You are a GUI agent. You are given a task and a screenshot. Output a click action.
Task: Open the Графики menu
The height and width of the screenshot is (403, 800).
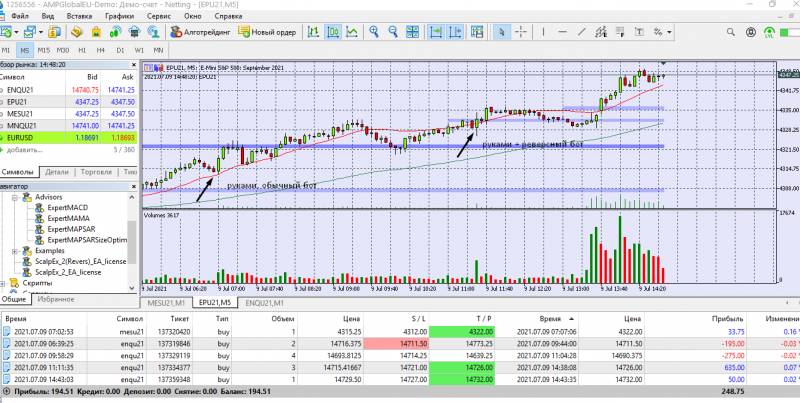coord(119,16)
